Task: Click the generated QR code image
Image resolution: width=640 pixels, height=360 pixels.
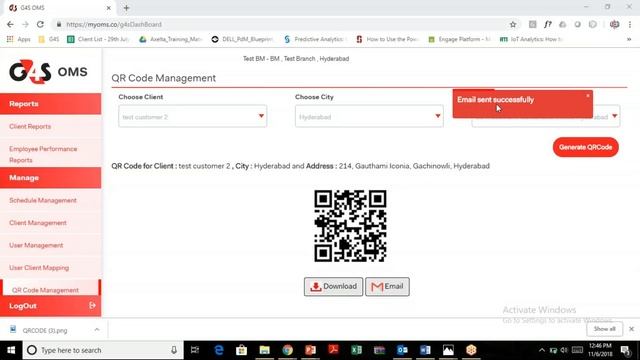Action: pos(350,226)
